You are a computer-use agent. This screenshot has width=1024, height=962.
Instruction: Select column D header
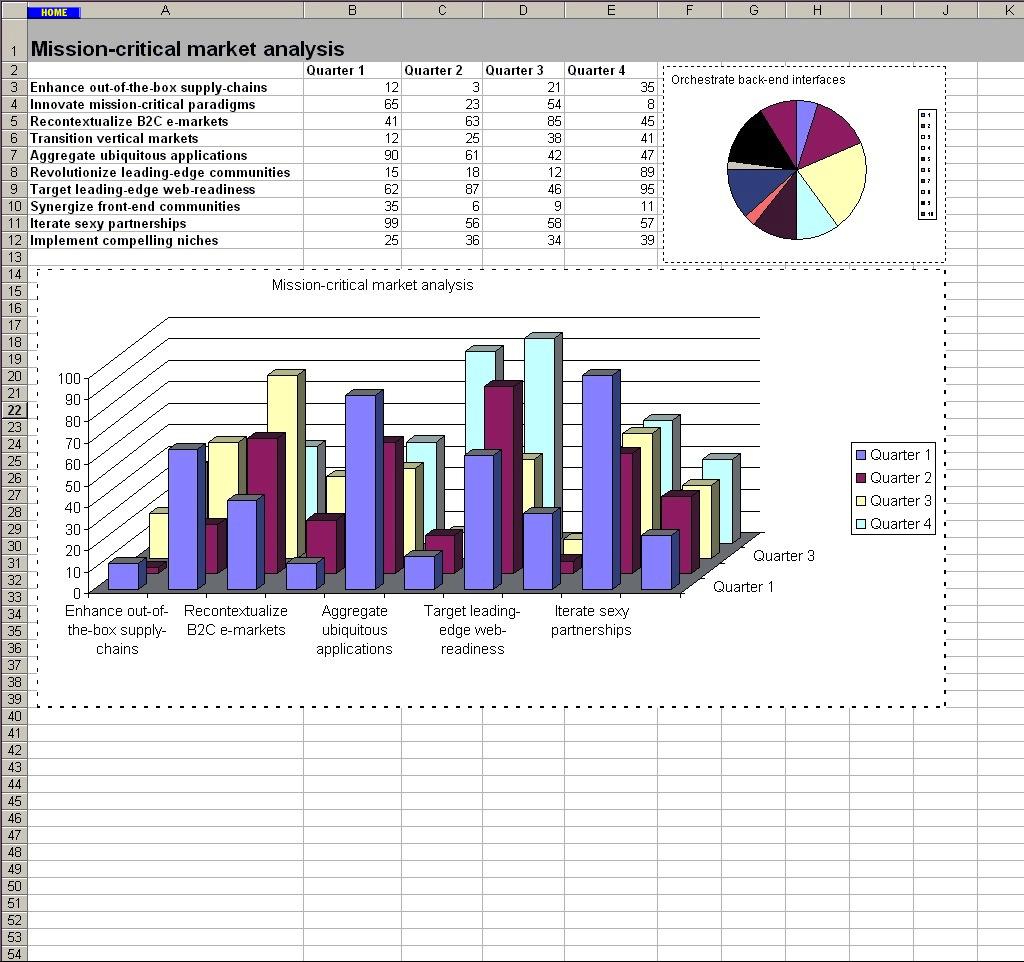coord(523,10)
